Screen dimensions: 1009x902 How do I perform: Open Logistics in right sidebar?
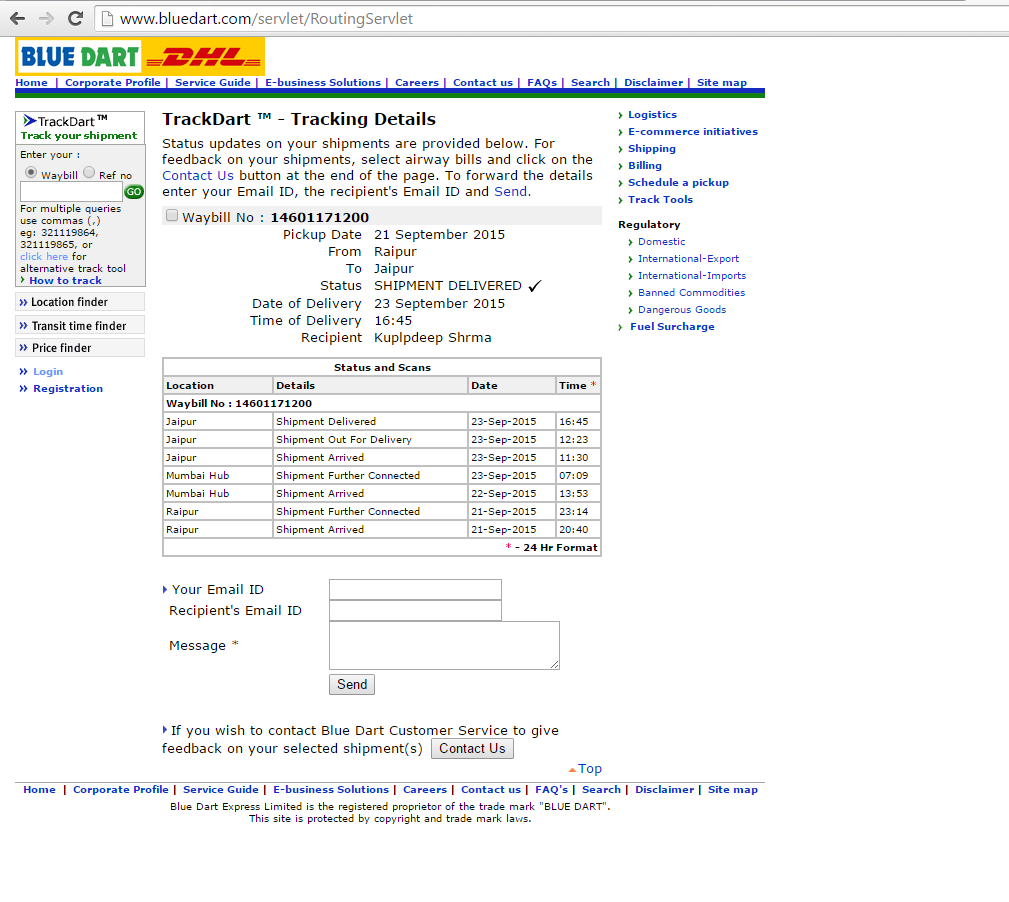pos(653,115)
